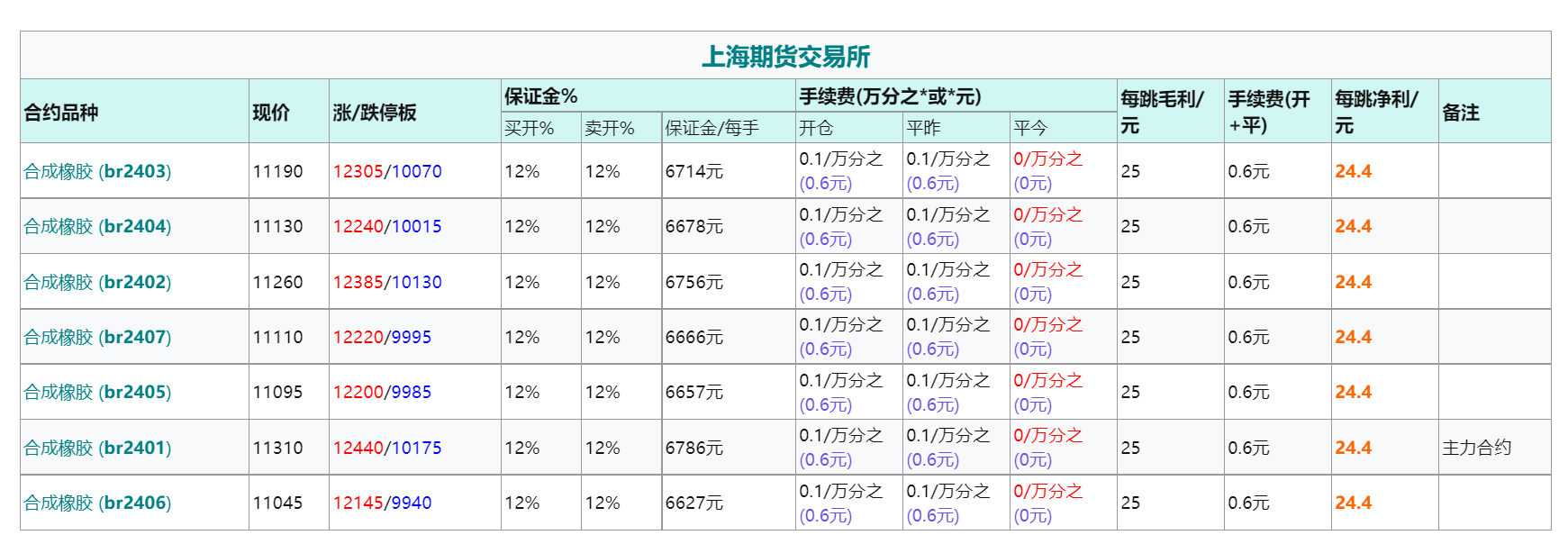The height and width of the screenshot is (544, 1568).
Task: Click the 开仓 fee sub-header
Action: (x=816, y=128)
